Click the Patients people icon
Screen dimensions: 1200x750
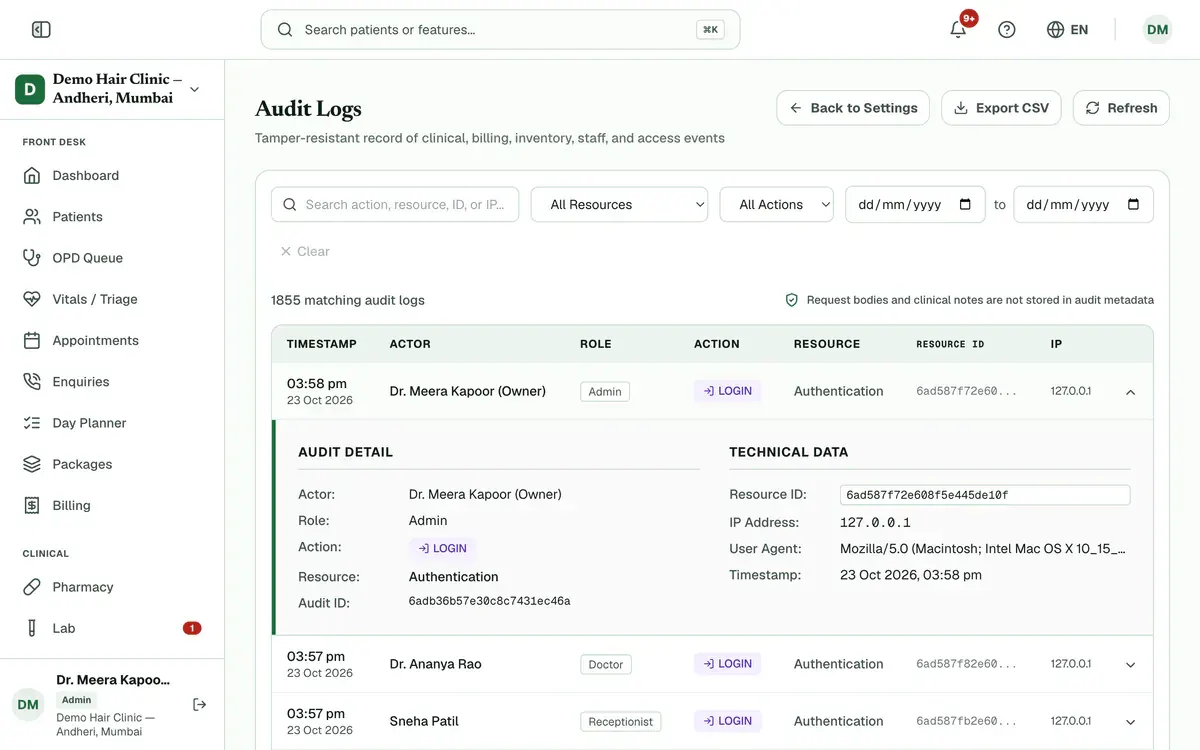[32, 217]
